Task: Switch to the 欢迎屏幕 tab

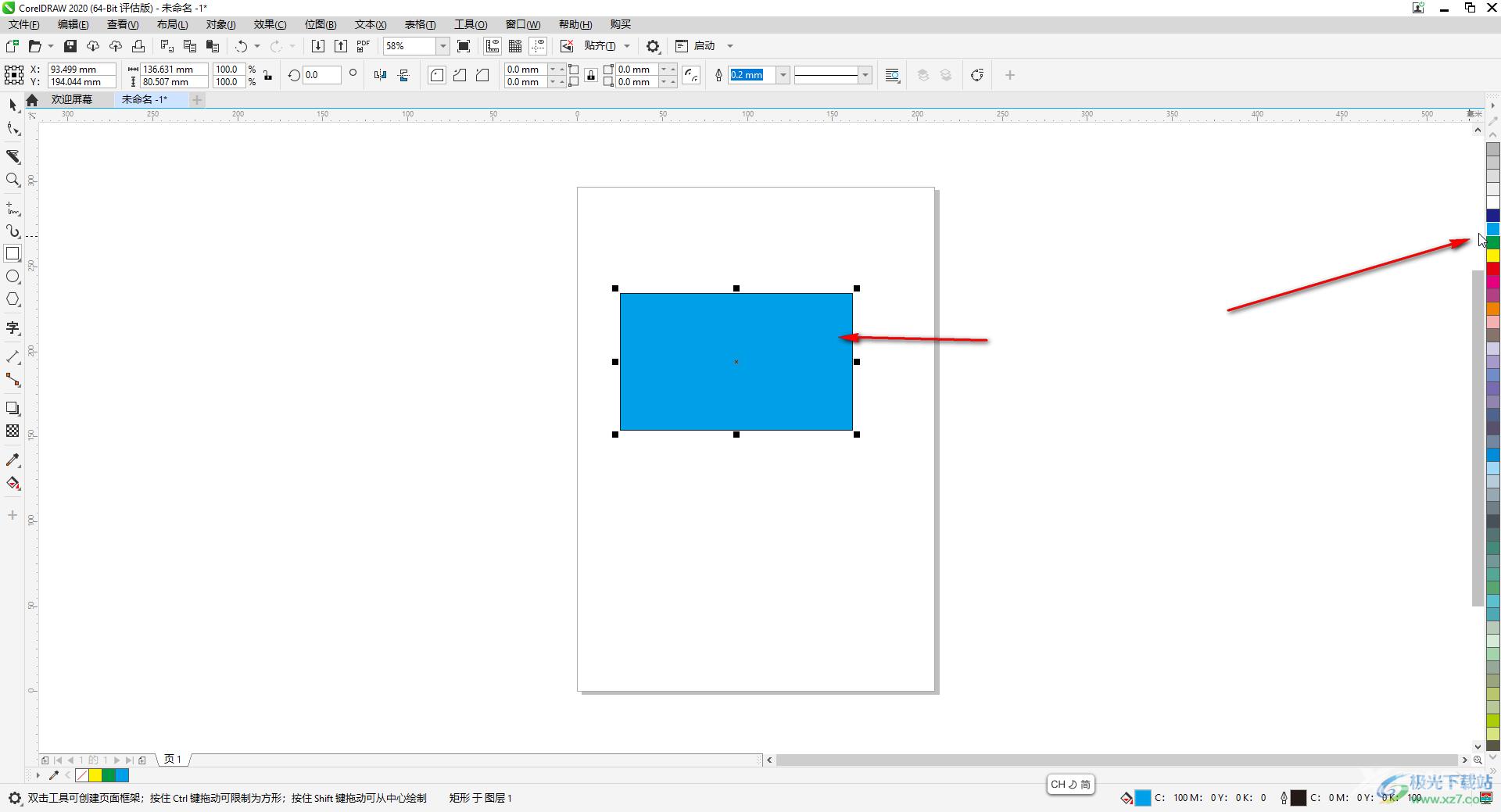Action: coord(72,99)
